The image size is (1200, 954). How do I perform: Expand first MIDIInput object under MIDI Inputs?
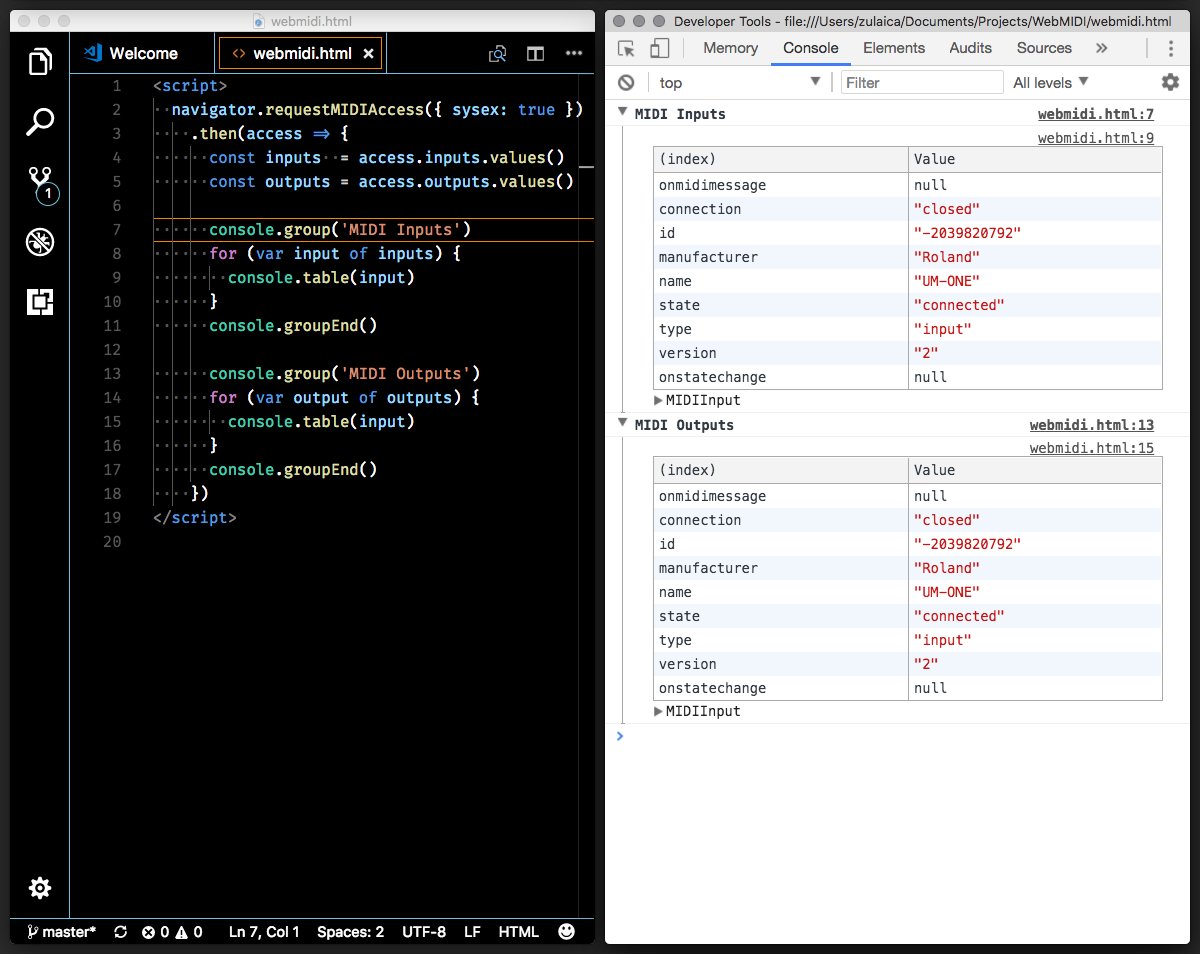coord(658,400)
